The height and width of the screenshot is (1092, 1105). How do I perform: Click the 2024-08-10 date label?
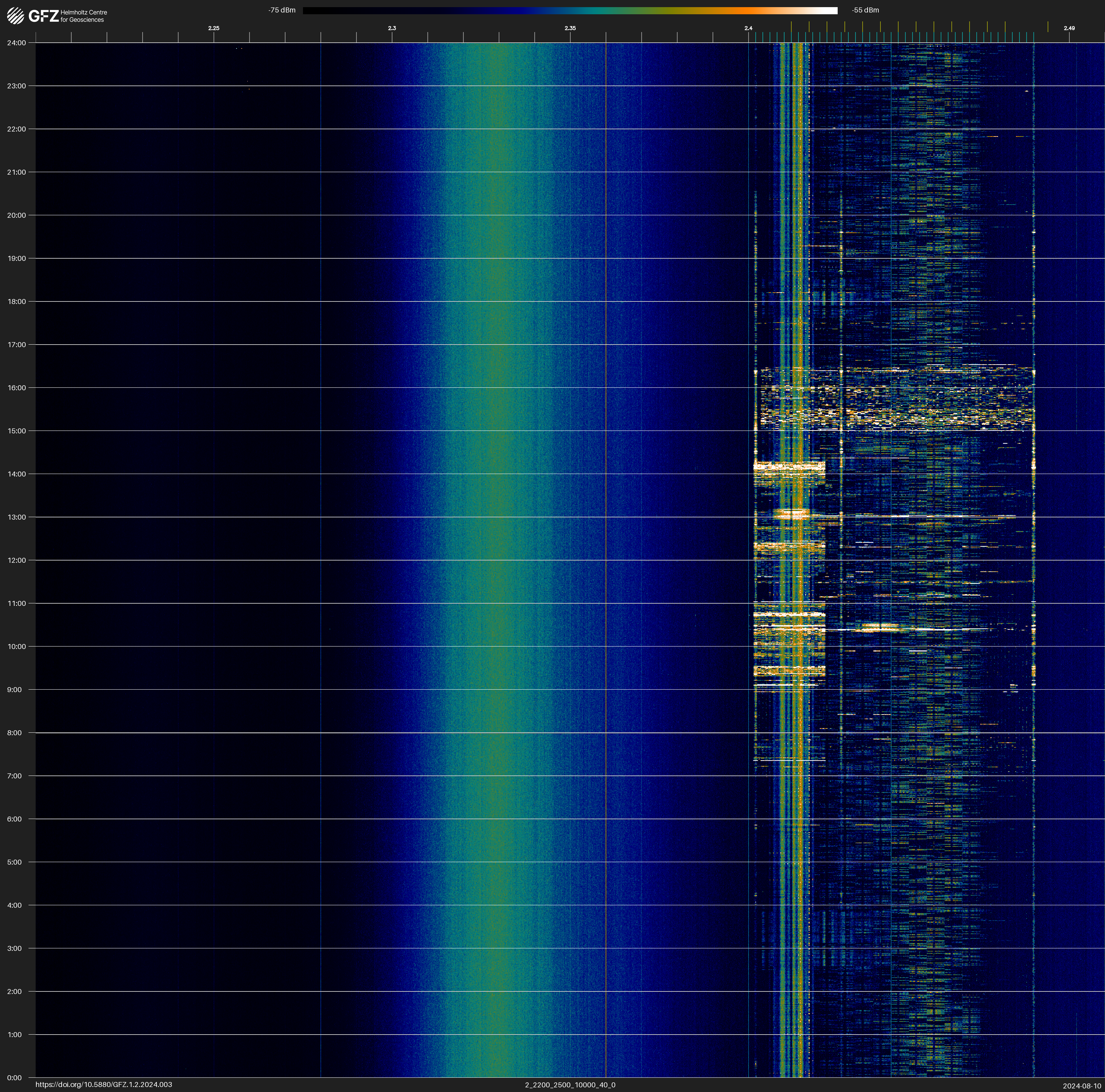pos(1081,1086)
